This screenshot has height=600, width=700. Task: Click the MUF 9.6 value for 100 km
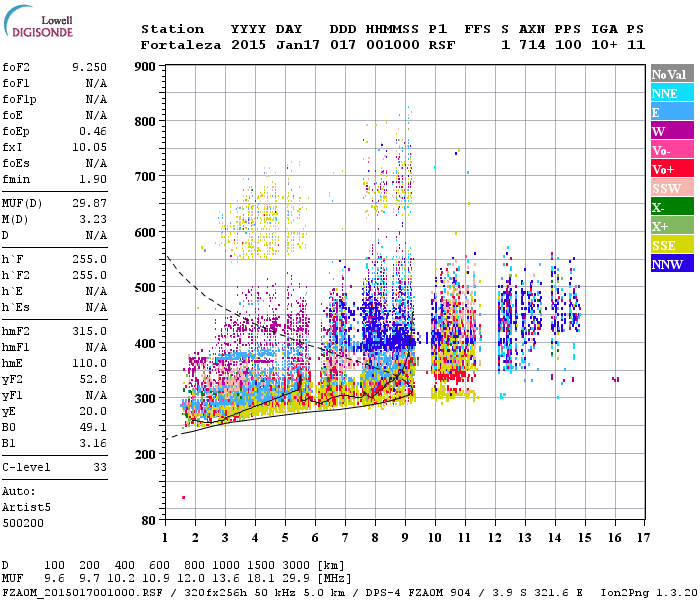[54, 579]
